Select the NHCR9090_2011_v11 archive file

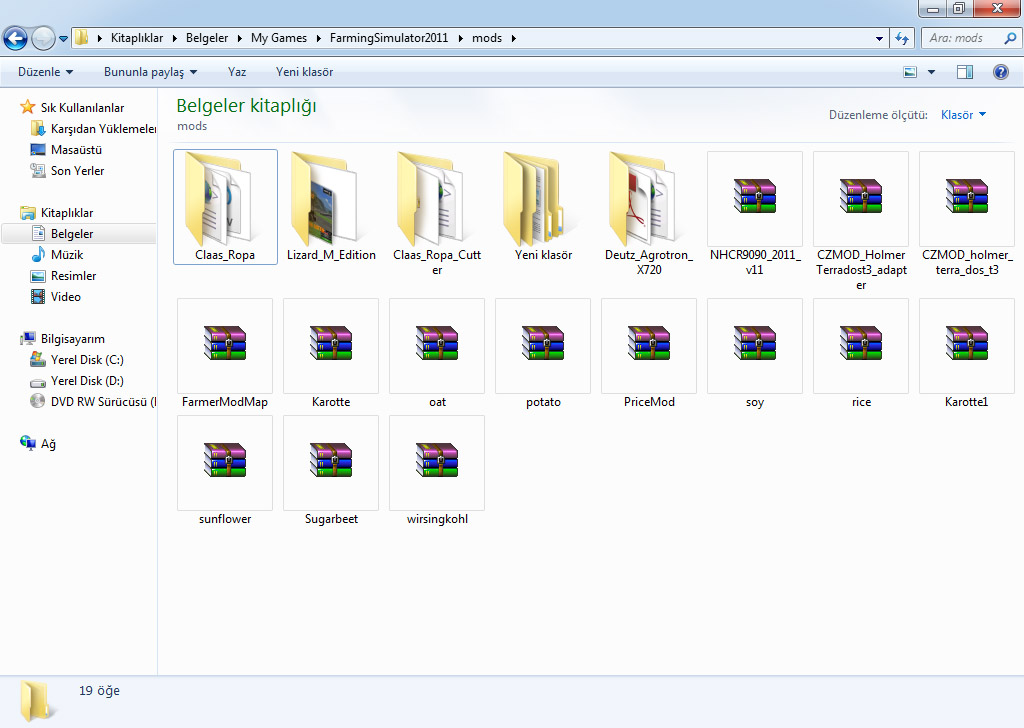tap(755, 197)
